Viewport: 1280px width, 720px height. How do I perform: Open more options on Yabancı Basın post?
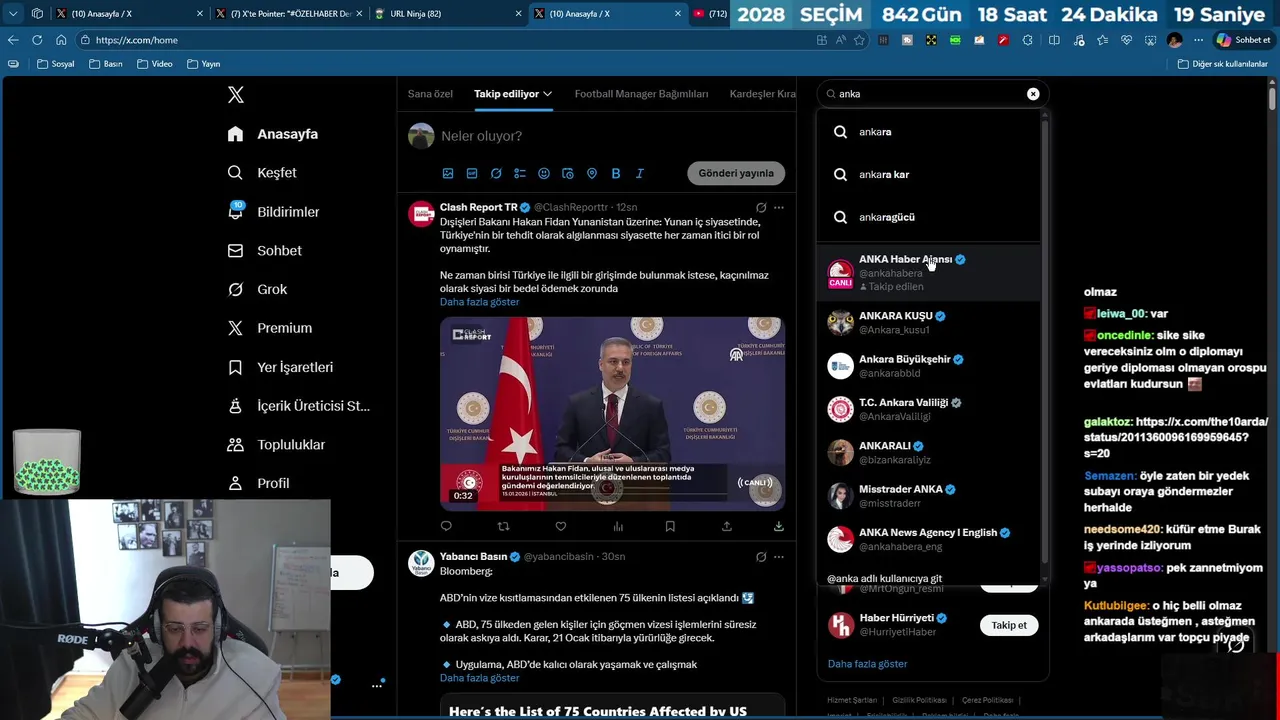pyautogui.click(x=779, y=557)
